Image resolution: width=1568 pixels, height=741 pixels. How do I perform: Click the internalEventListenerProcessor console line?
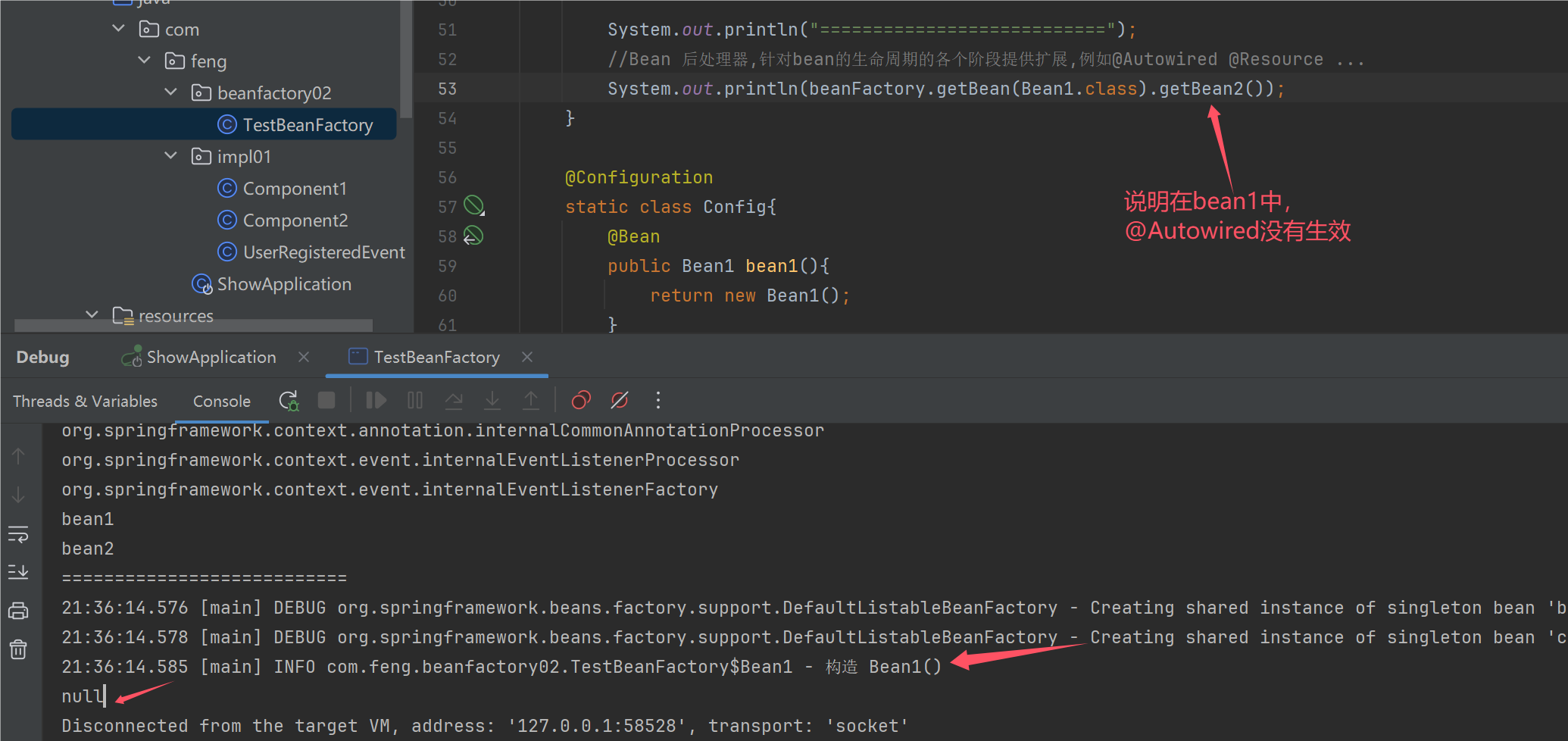(400, 460)
